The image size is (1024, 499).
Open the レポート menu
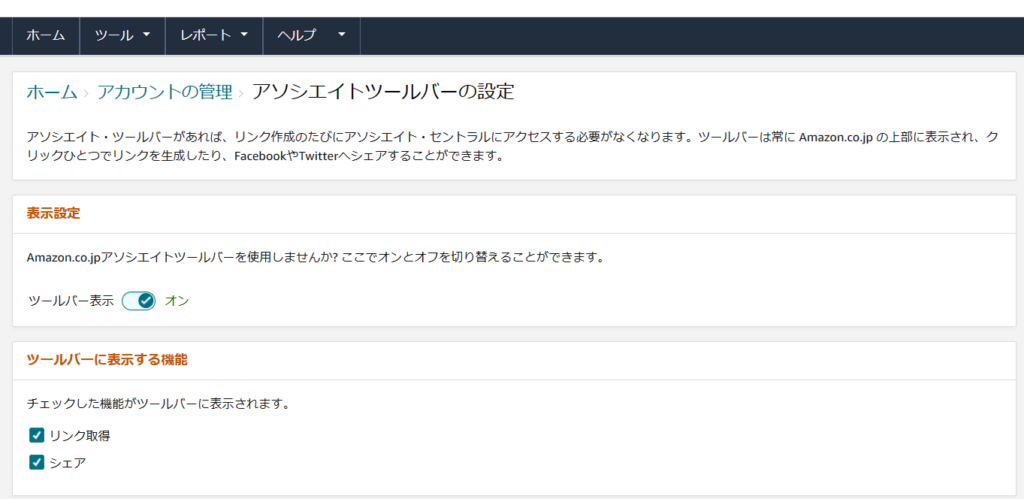pos(205,35)
